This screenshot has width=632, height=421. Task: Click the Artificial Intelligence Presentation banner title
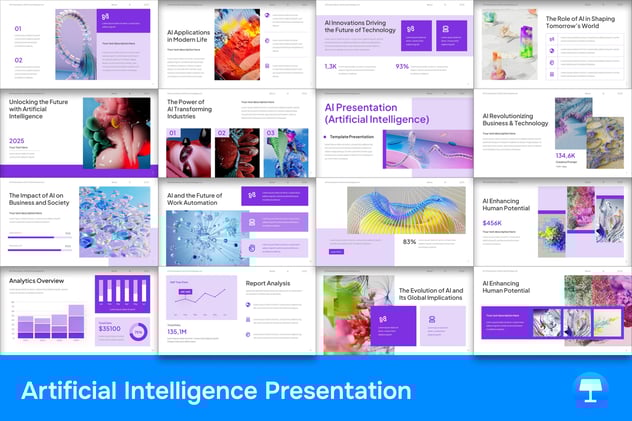point(215,391)
